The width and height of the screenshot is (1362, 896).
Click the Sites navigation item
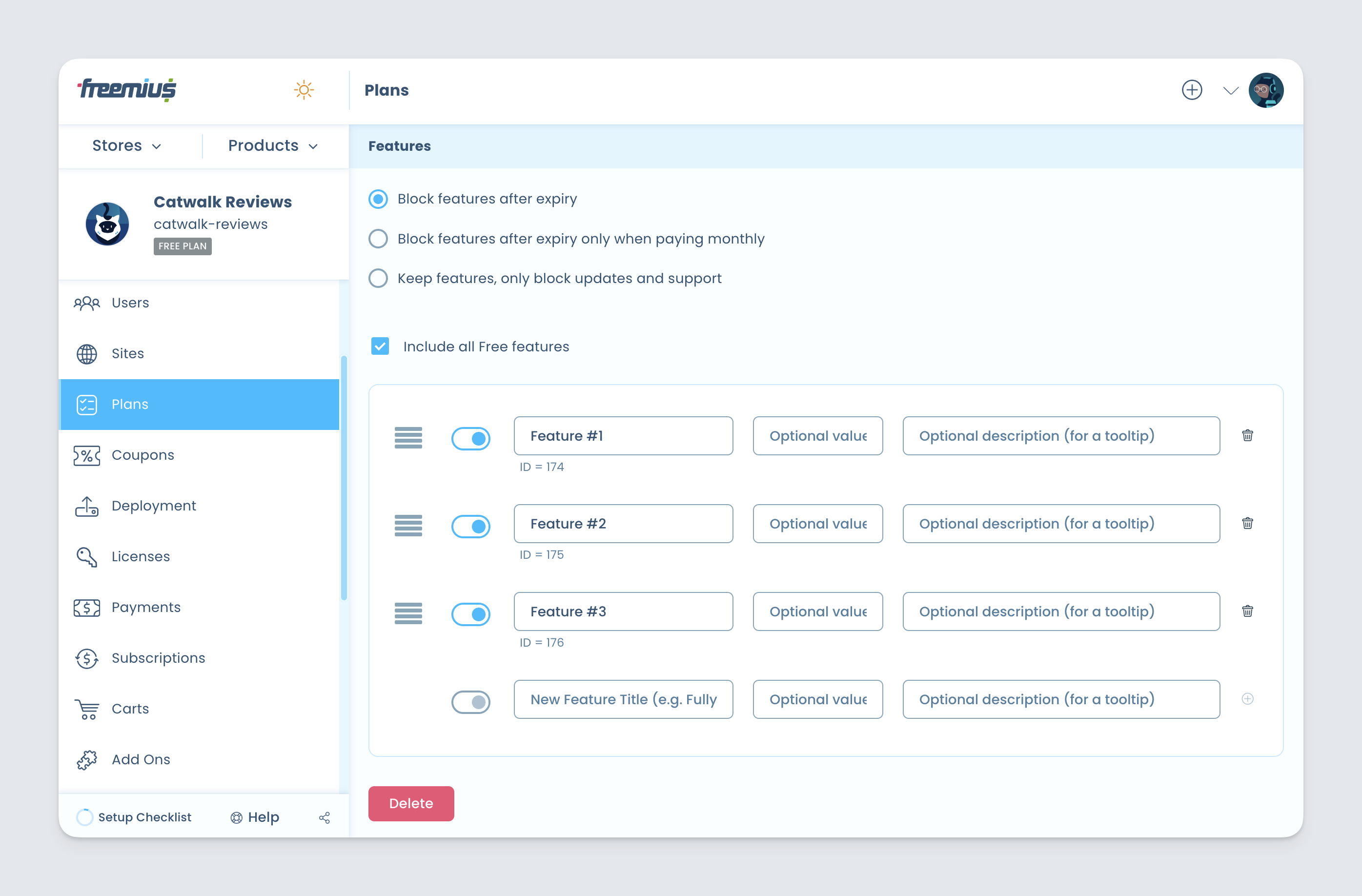pyautogui.click(x=127, y=353)
